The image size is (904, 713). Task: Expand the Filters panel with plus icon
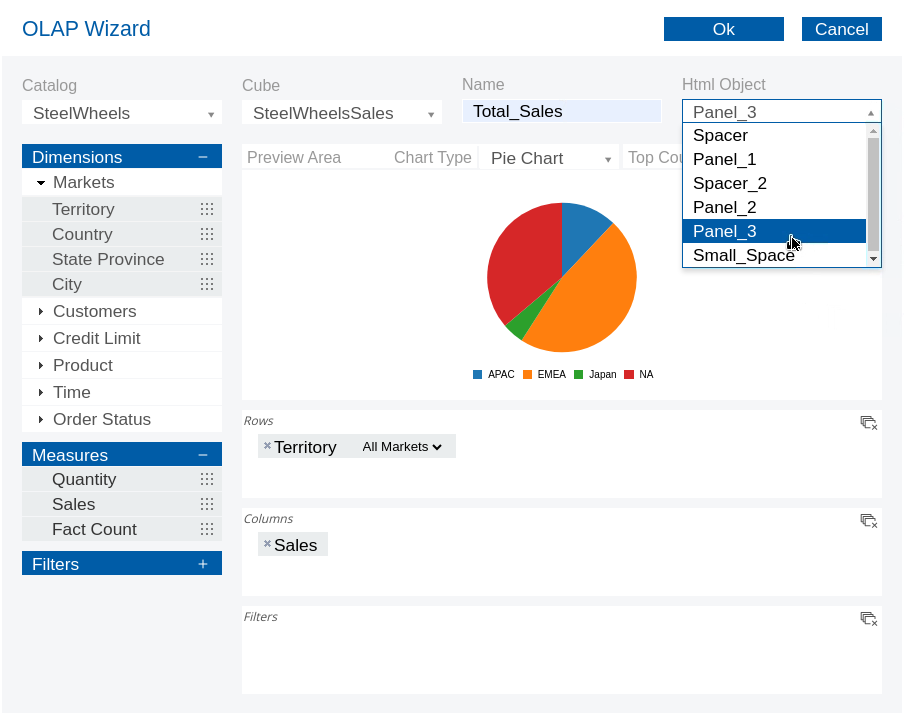point(203,564)
